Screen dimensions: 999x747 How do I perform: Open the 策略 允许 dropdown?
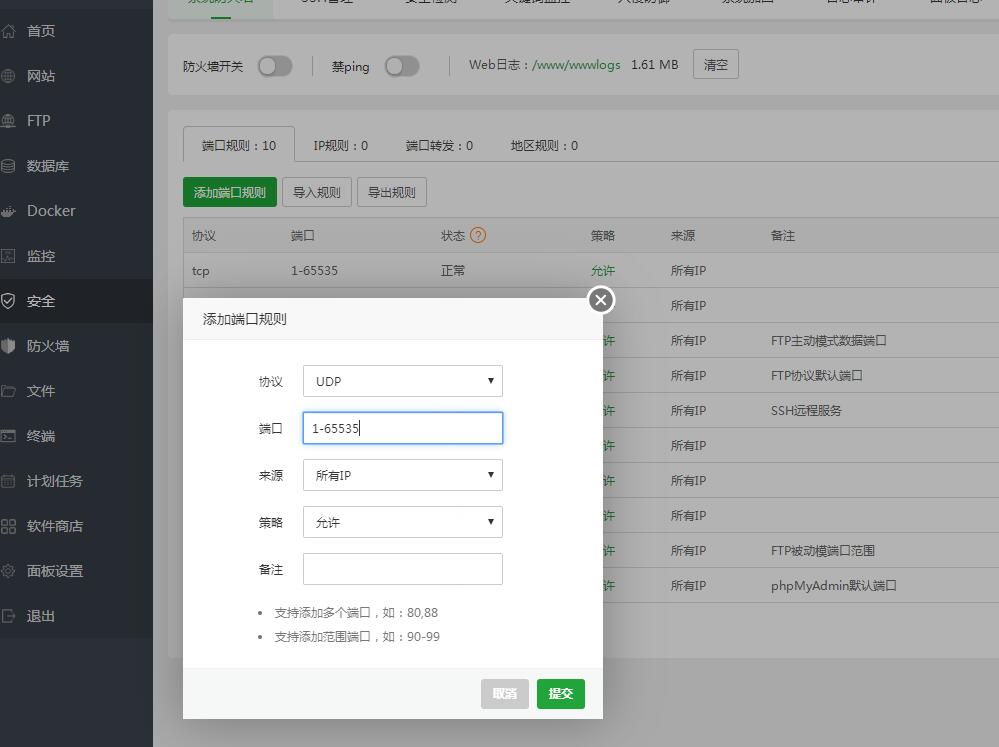[x=403, y=522]
